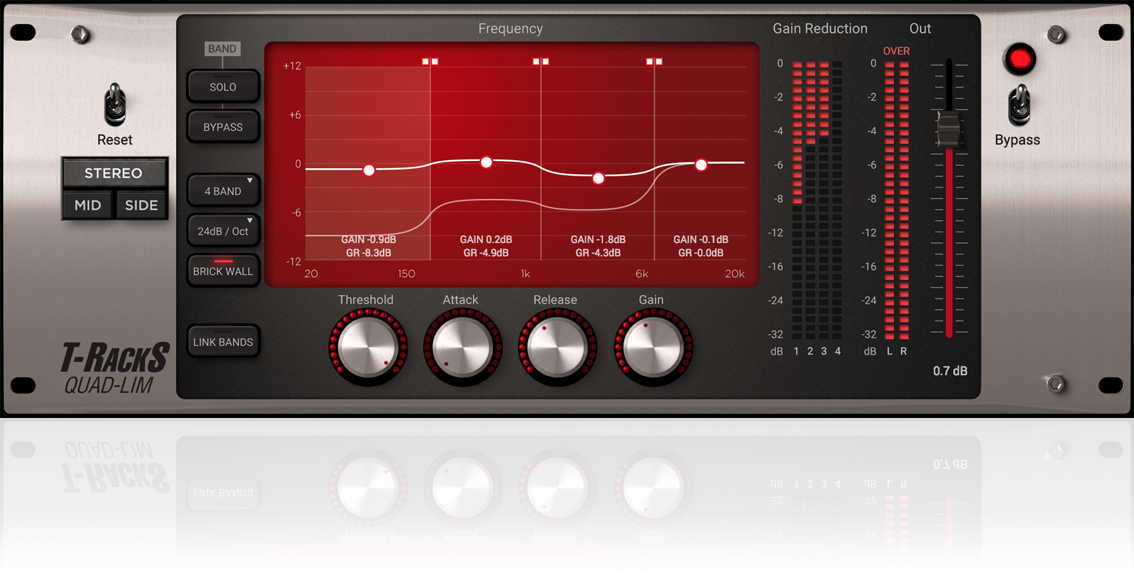Click the Attack knob
The width and height of the screenshot is (1134, 580).
(462, 347)
